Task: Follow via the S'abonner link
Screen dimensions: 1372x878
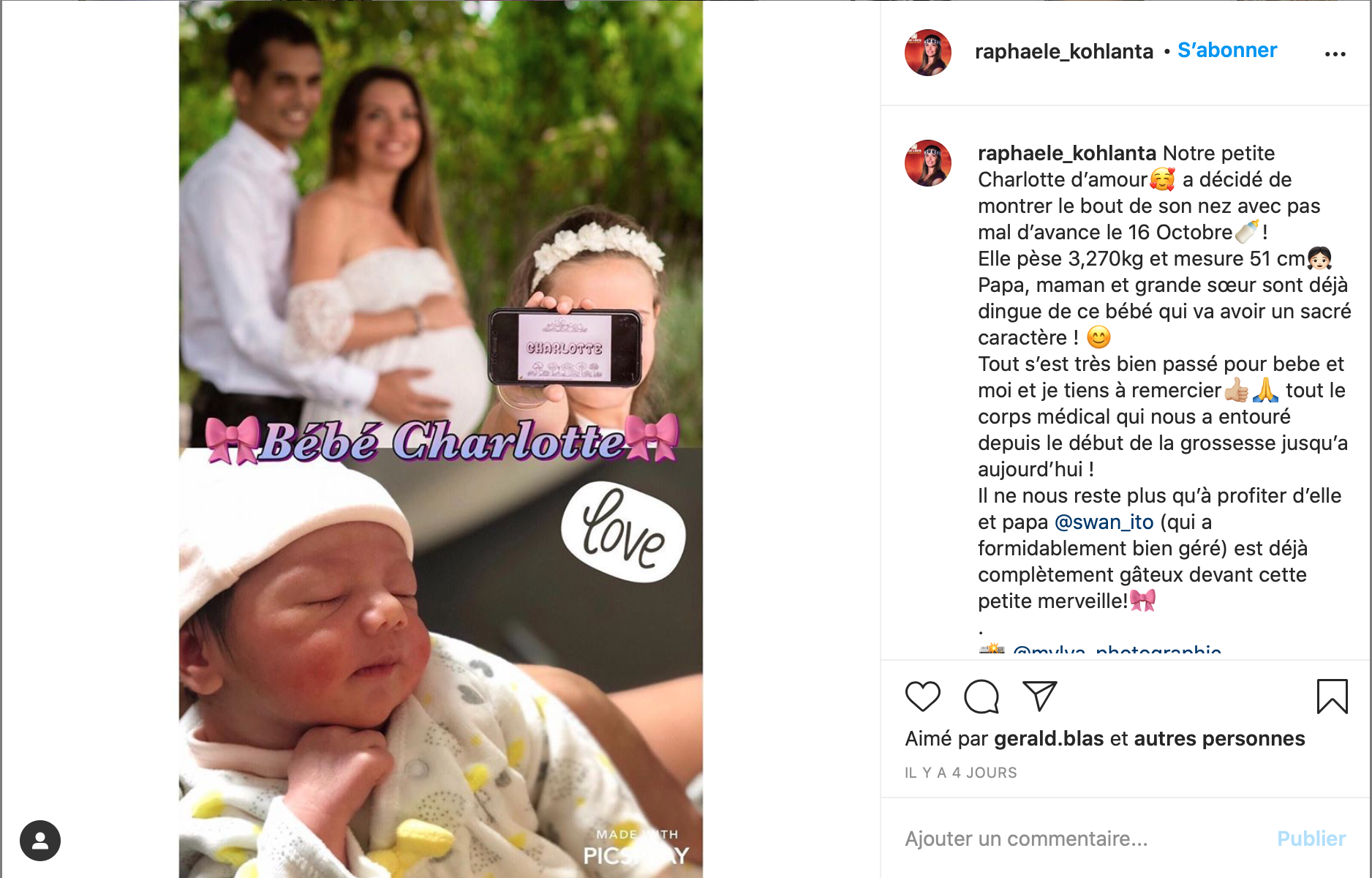Action: click(x=1227, y=50)
